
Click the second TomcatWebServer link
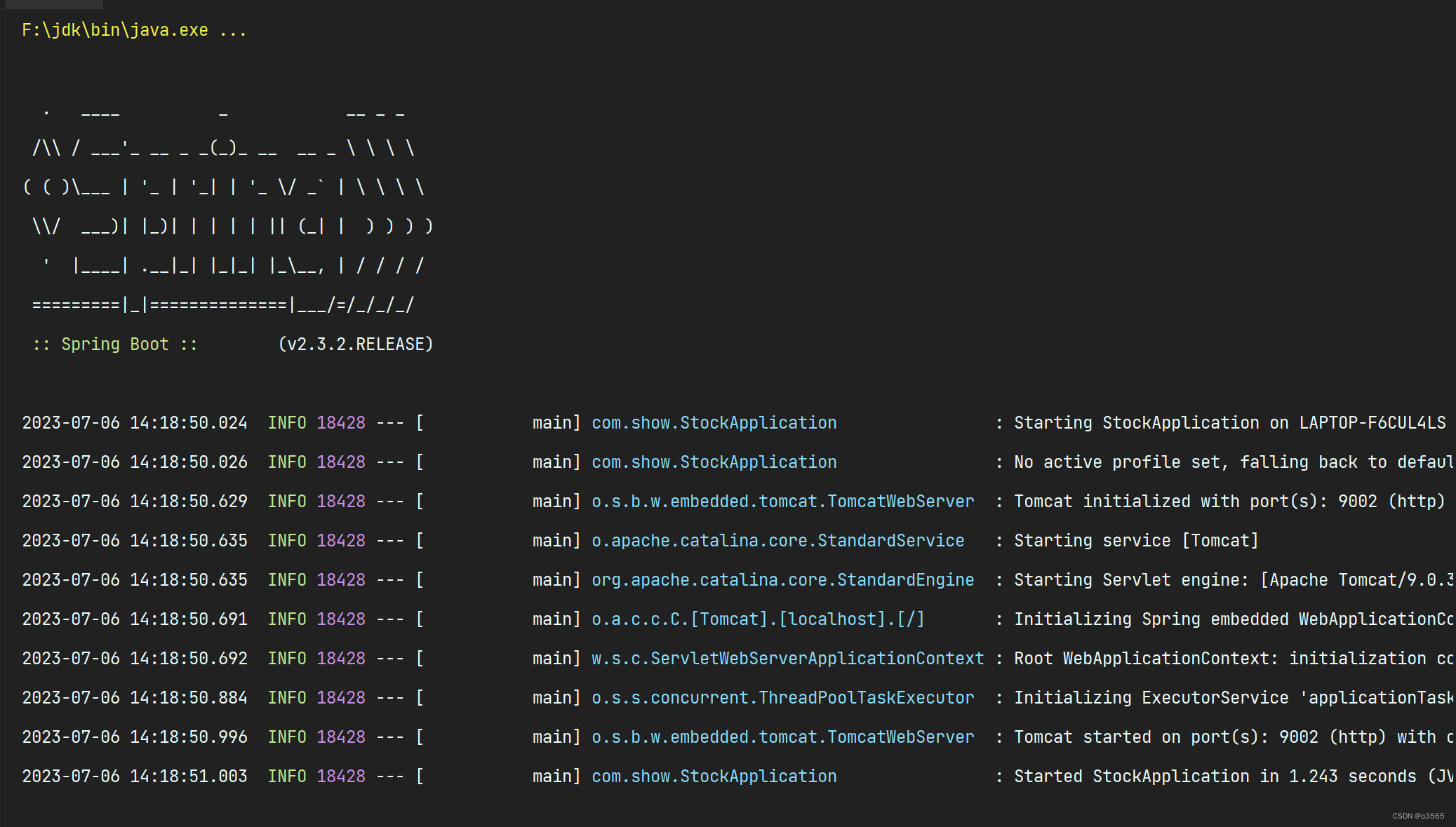pos(781,737)
